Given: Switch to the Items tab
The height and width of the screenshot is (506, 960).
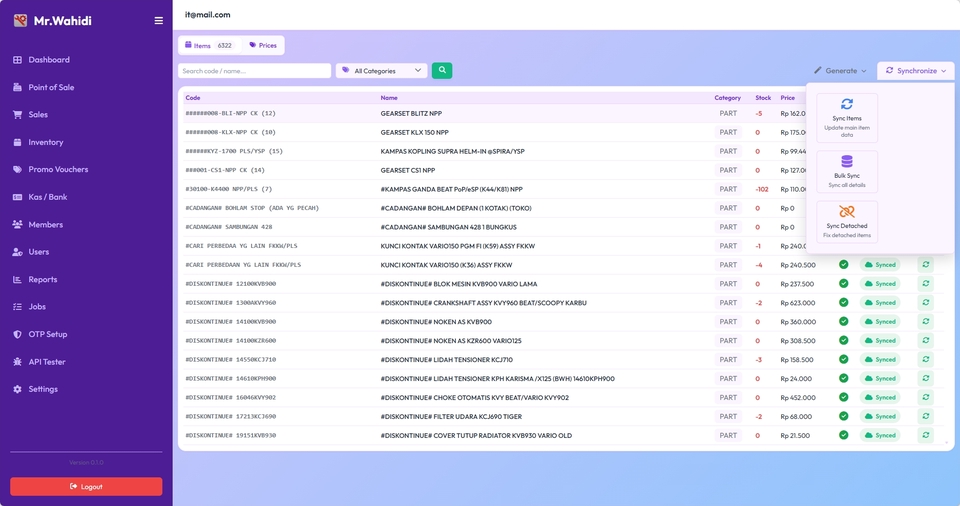Looking at the screenshot, I should click(209, 45).
